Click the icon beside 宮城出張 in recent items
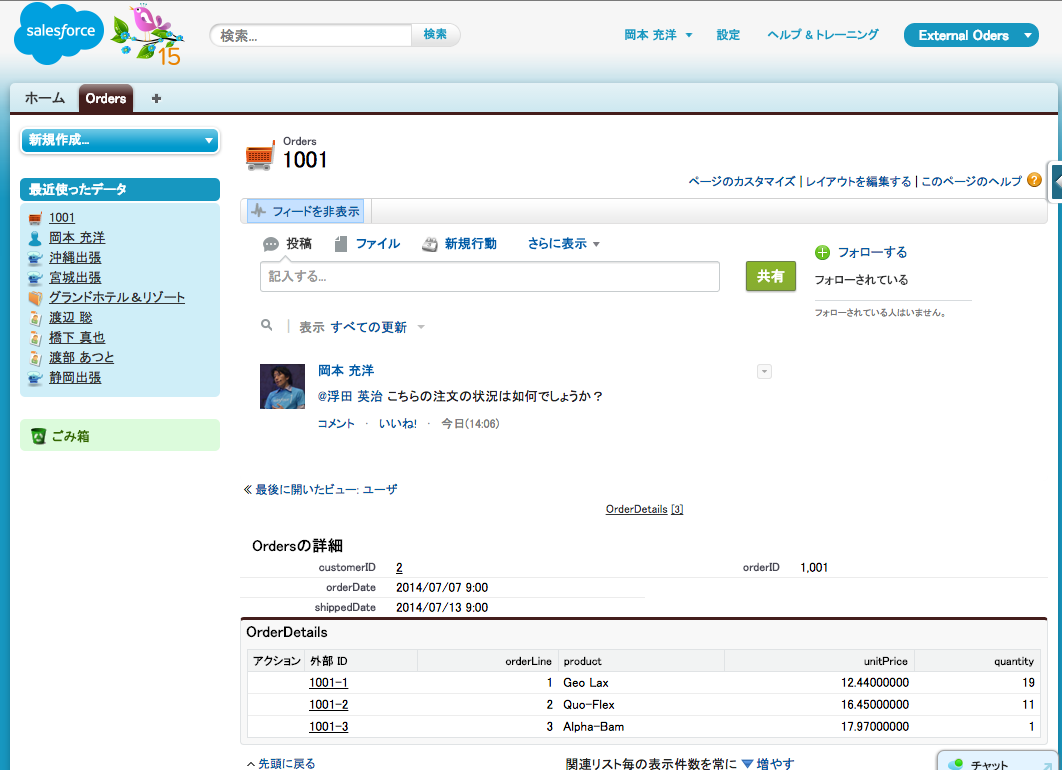 point(35,278)
